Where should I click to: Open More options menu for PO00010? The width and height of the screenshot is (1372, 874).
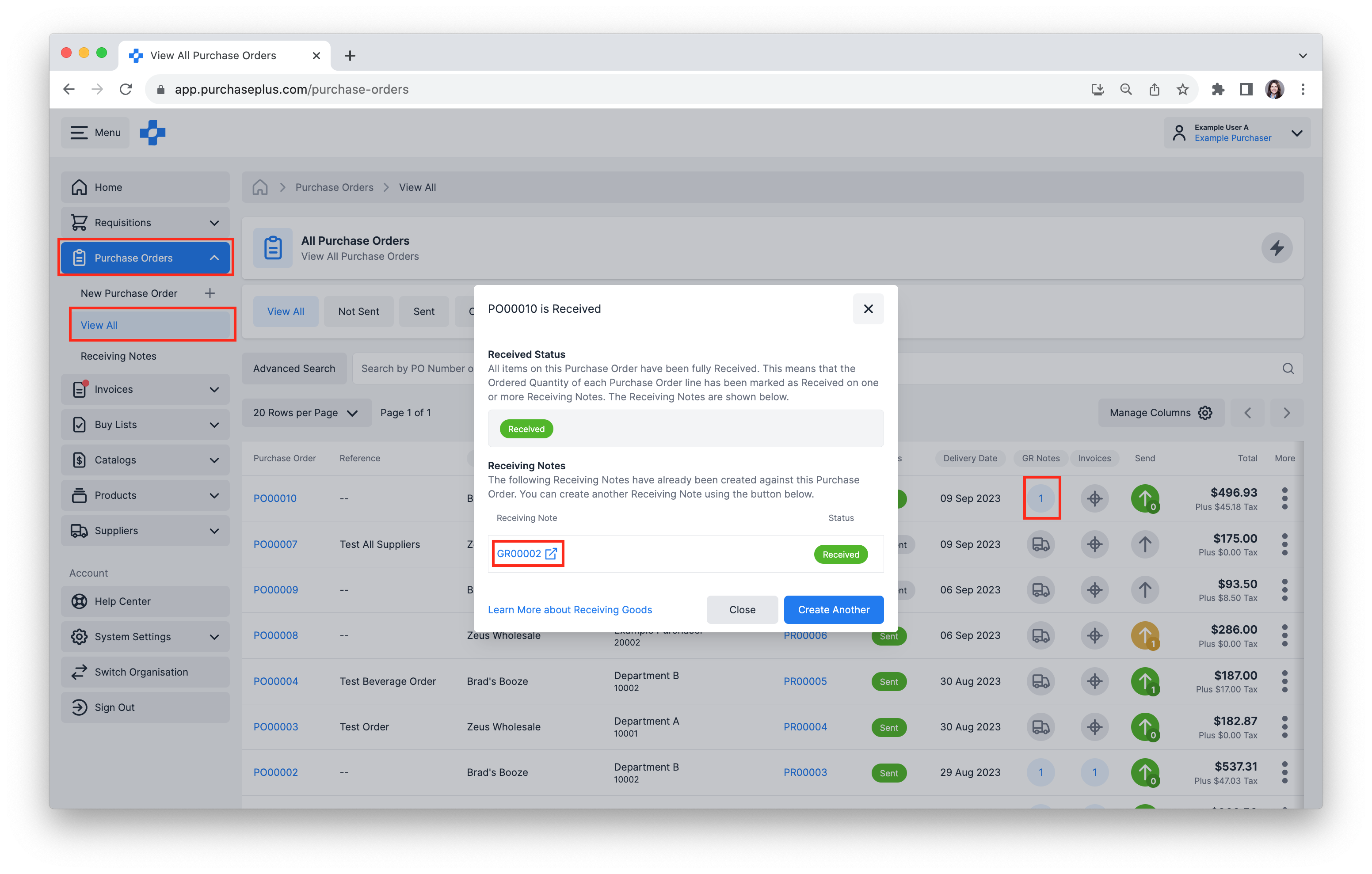(x=1284, y=498)
